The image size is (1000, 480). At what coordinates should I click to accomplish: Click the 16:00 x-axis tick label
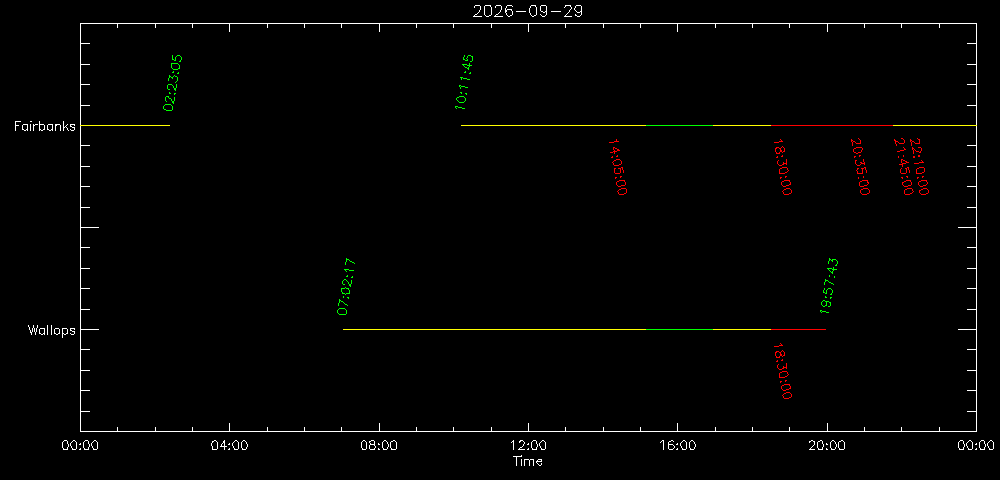pos(677,445)
